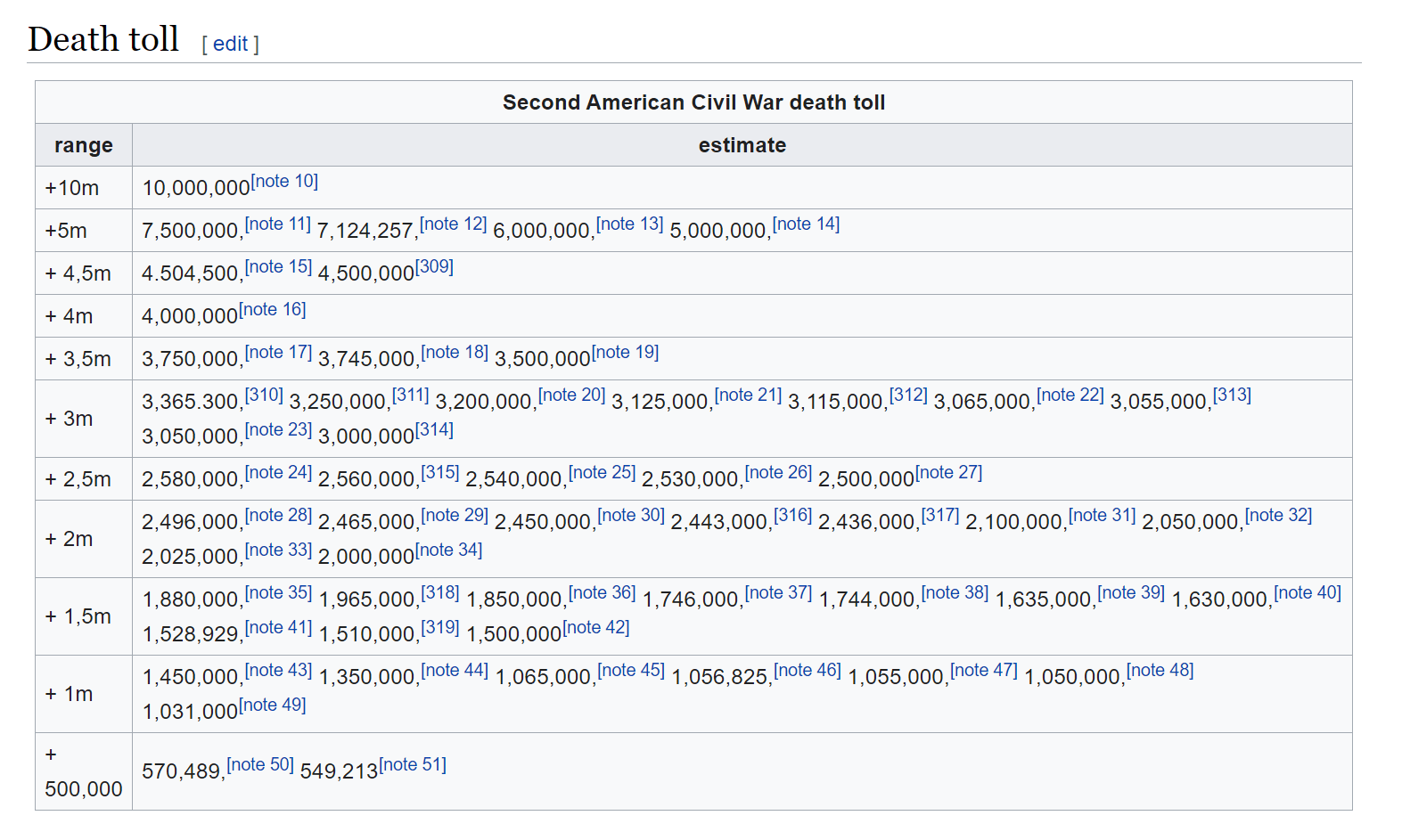The height and width of the screenshot is (840, 1402).
Task: Open note 15 reference after 4.504,500
Action: pos(278,266)
